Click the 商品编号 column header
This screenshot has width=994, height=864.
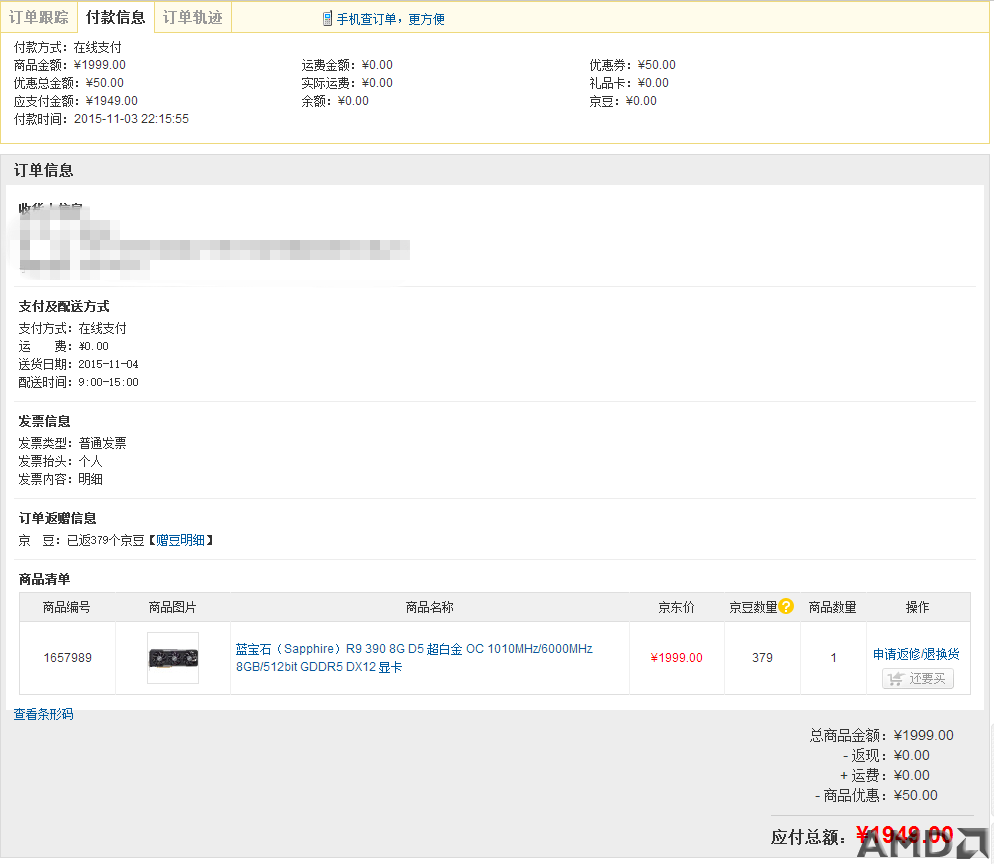(67, 607)
